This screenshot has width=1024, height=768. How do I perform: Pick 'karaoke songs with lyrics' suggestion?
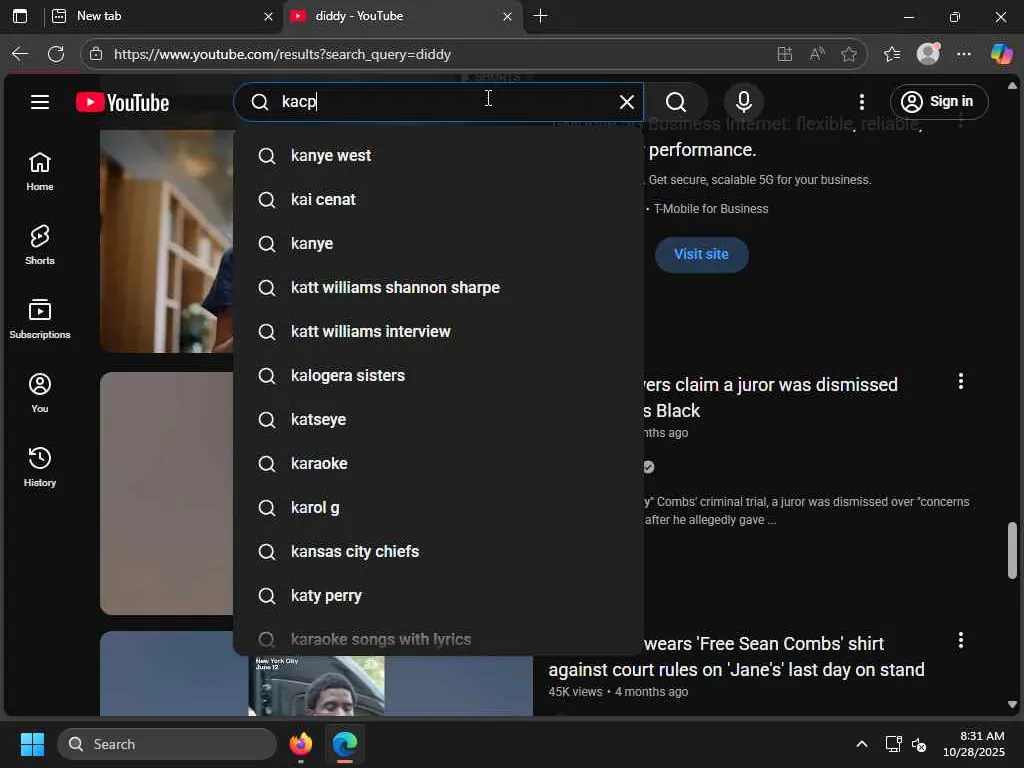438,639
